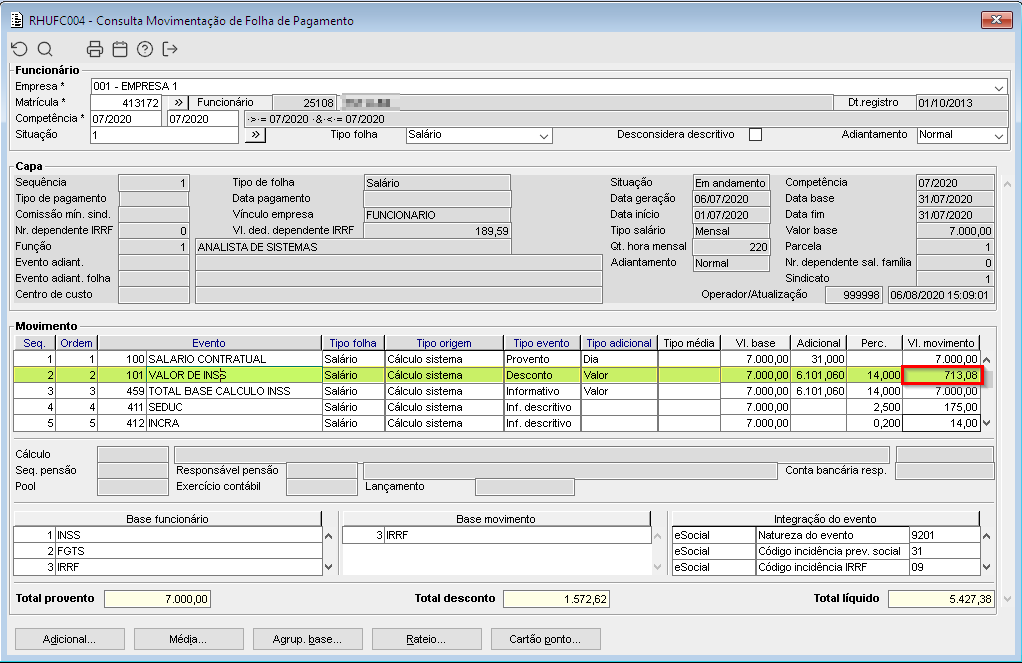This screenshot has height=663, width=1022.
Task: Open the calendar toolbar icon
Action: (x=120, y=49)
